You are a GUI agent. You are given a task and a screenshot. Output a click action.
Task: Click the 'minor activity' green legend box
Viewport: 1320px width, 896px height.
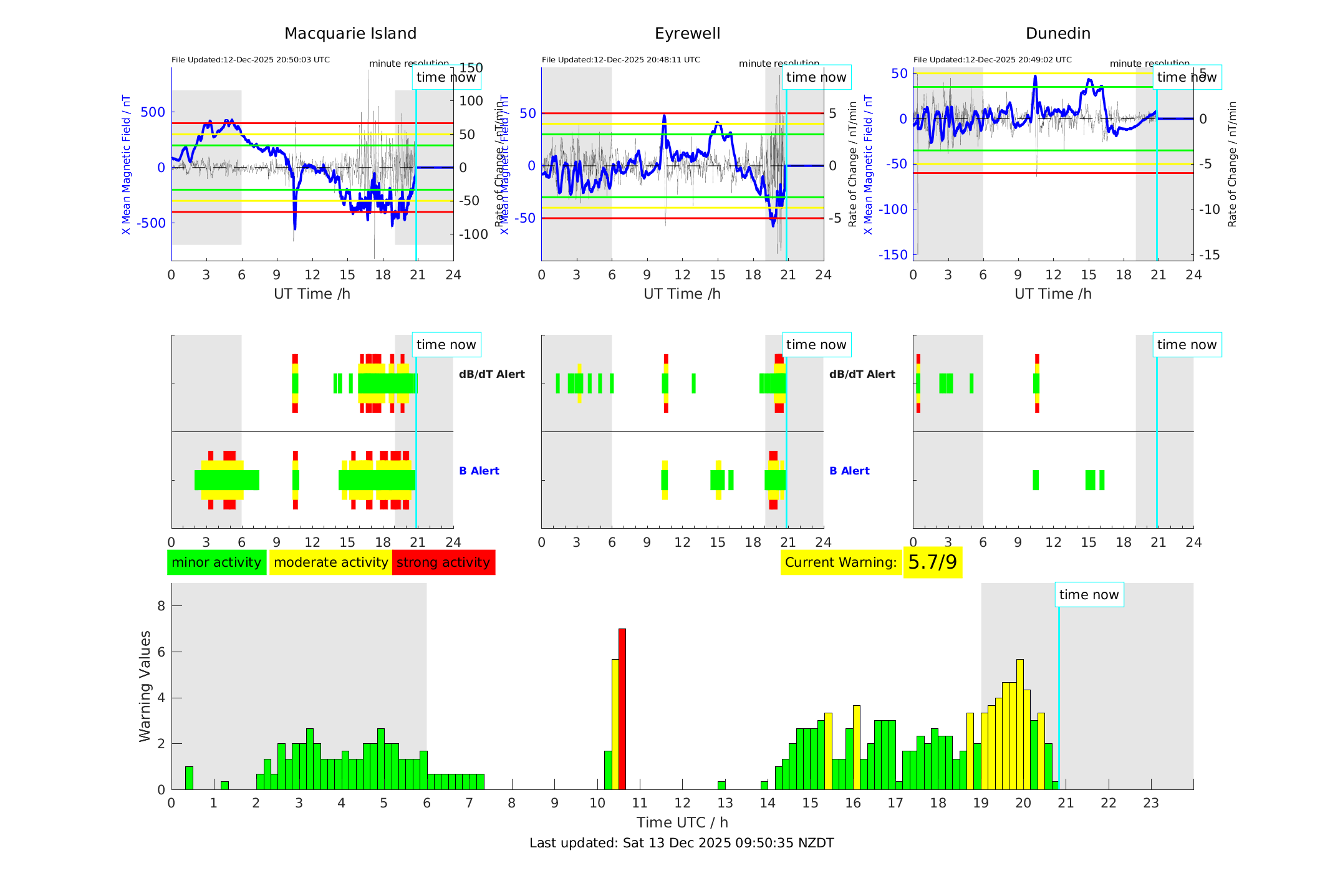pyautogui.click(x=216, y=562)
